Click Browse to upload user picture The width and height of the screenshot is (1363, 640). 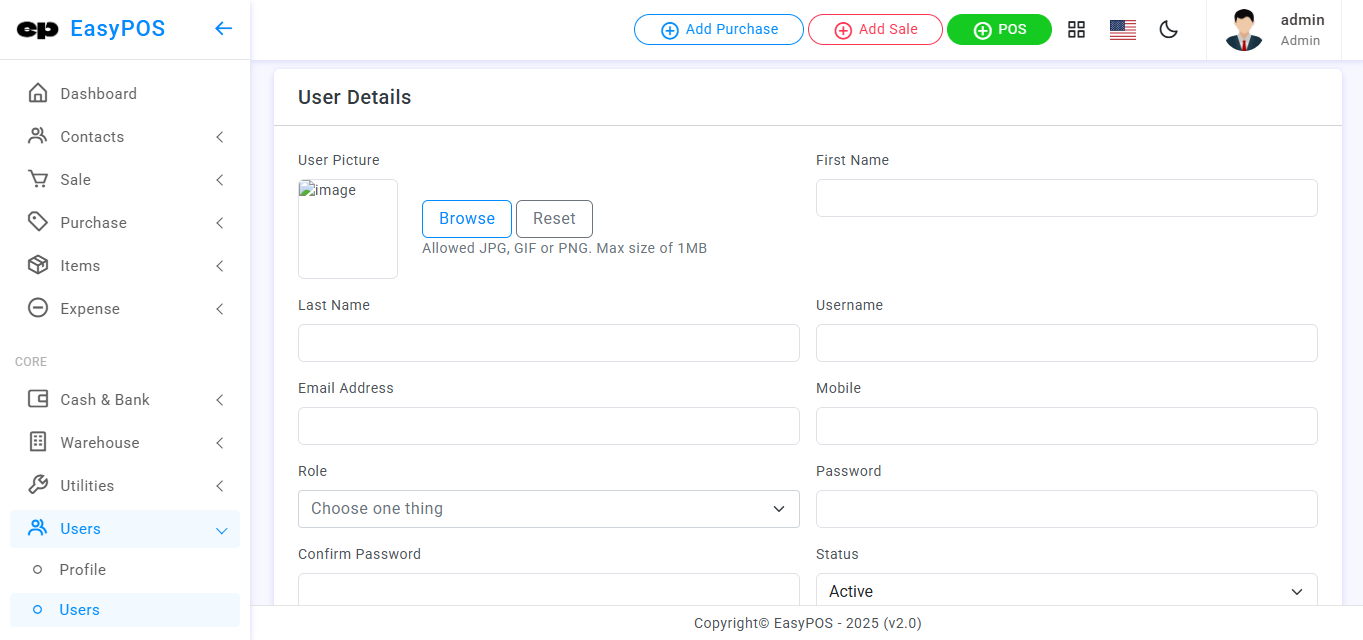pos(466,219)
